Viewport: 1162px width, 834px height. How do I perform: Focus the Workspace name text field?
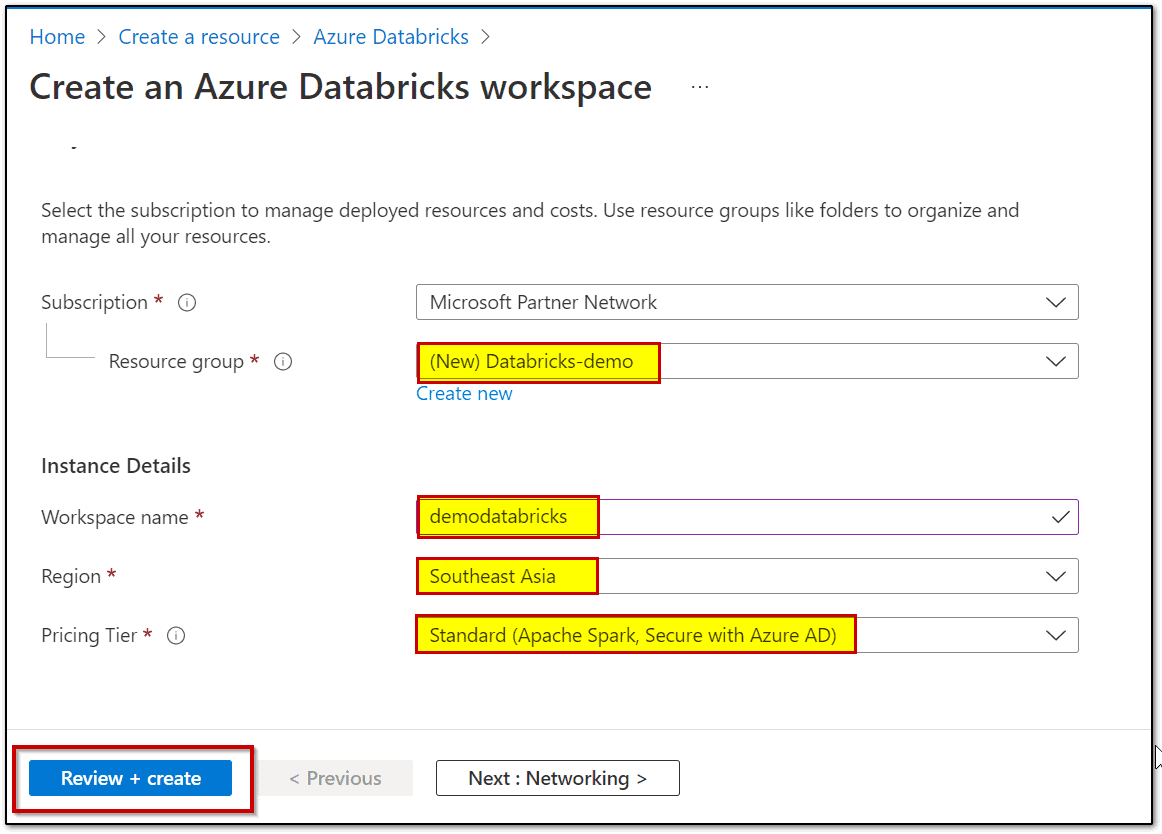[x=800, y=517]
